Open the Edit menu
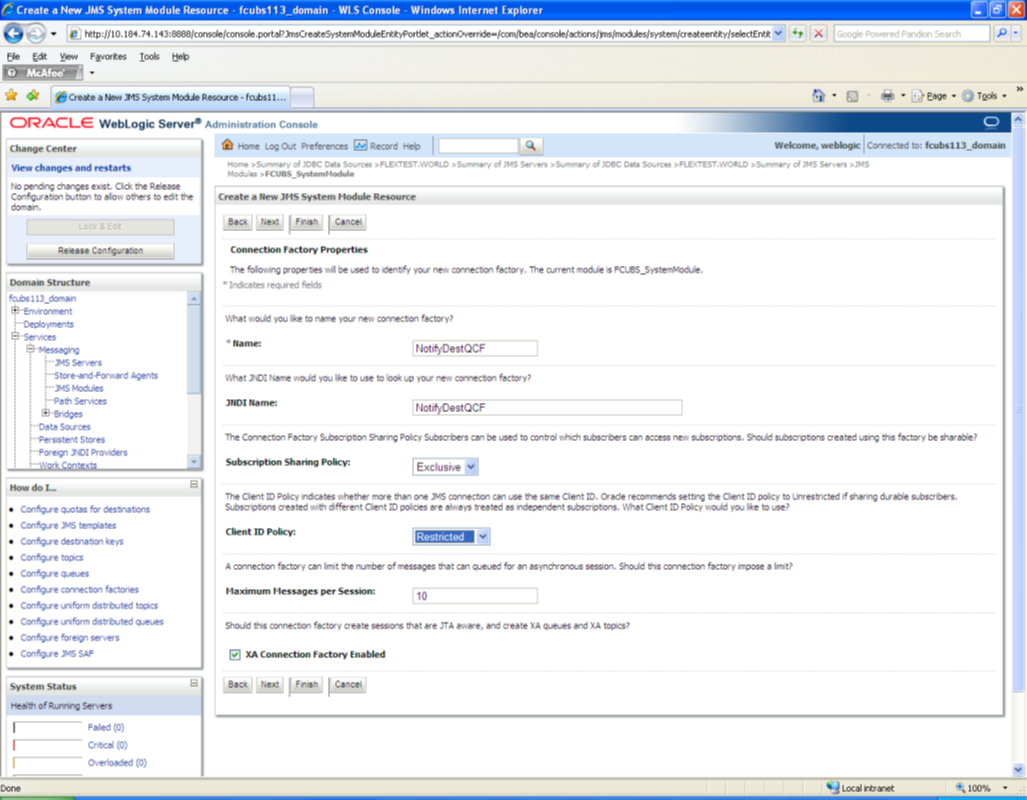The height and width of the screenshot is (800, 1027). (39, 56)
